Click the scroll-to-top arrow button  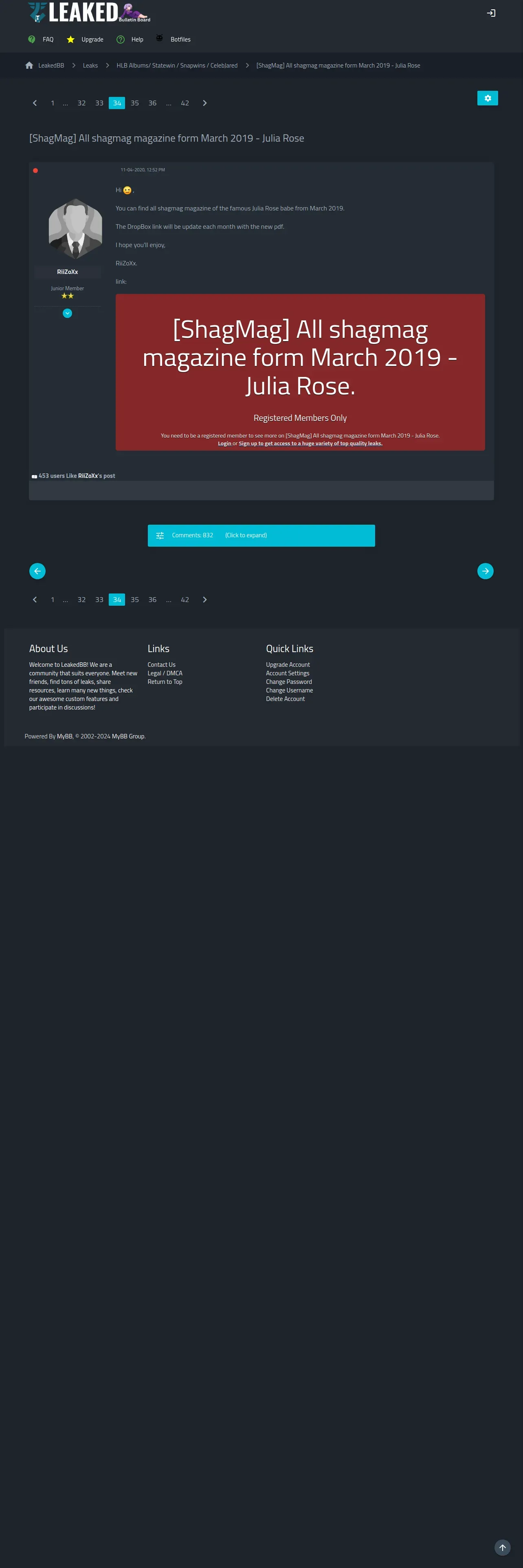502,1547
